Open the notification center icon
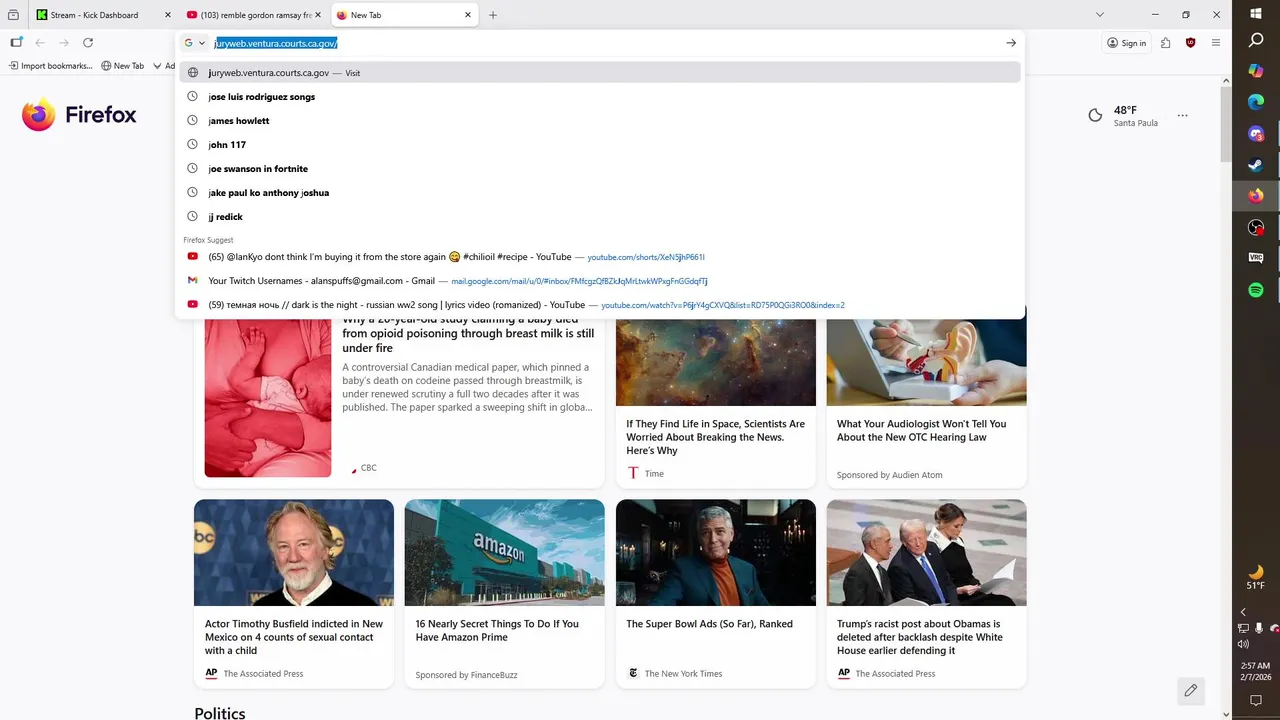This screenshot has height=720, width=1280. pyautogui.click(x=1256, y=701)
